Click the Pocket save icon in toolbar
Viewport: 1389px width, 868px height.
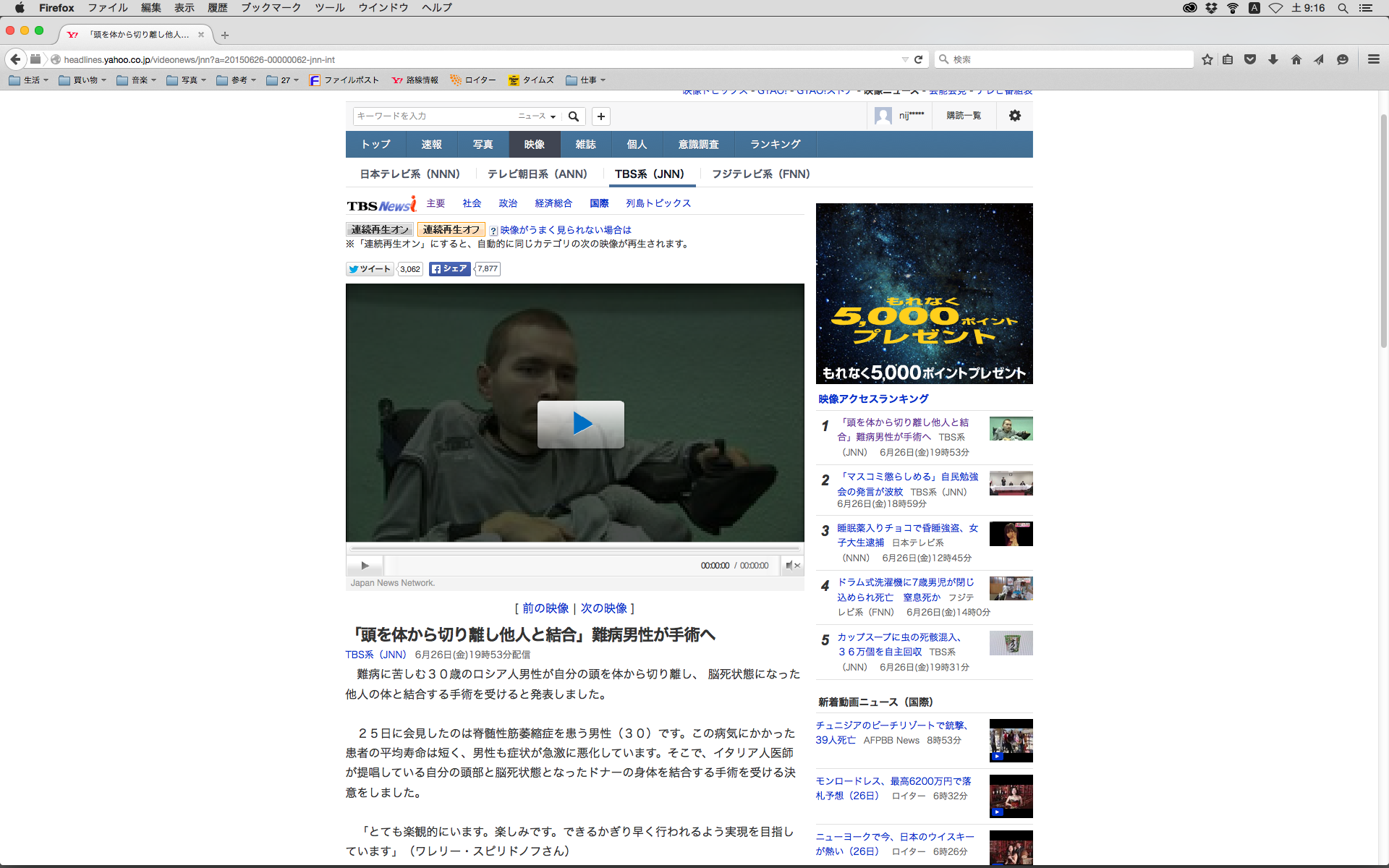point(1250,59)
